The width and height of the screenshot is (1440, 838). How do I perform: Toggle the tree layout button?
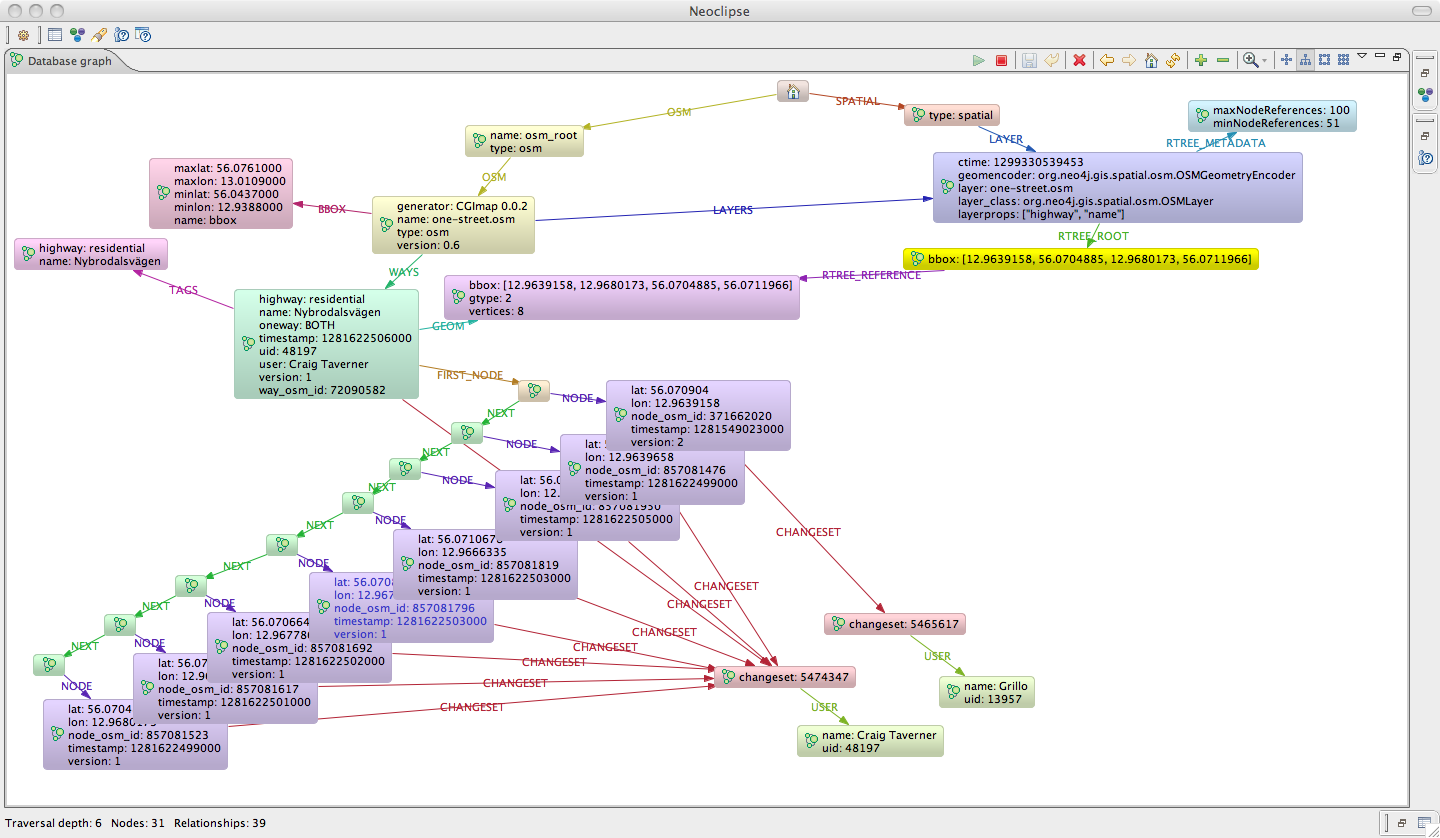1305,61
